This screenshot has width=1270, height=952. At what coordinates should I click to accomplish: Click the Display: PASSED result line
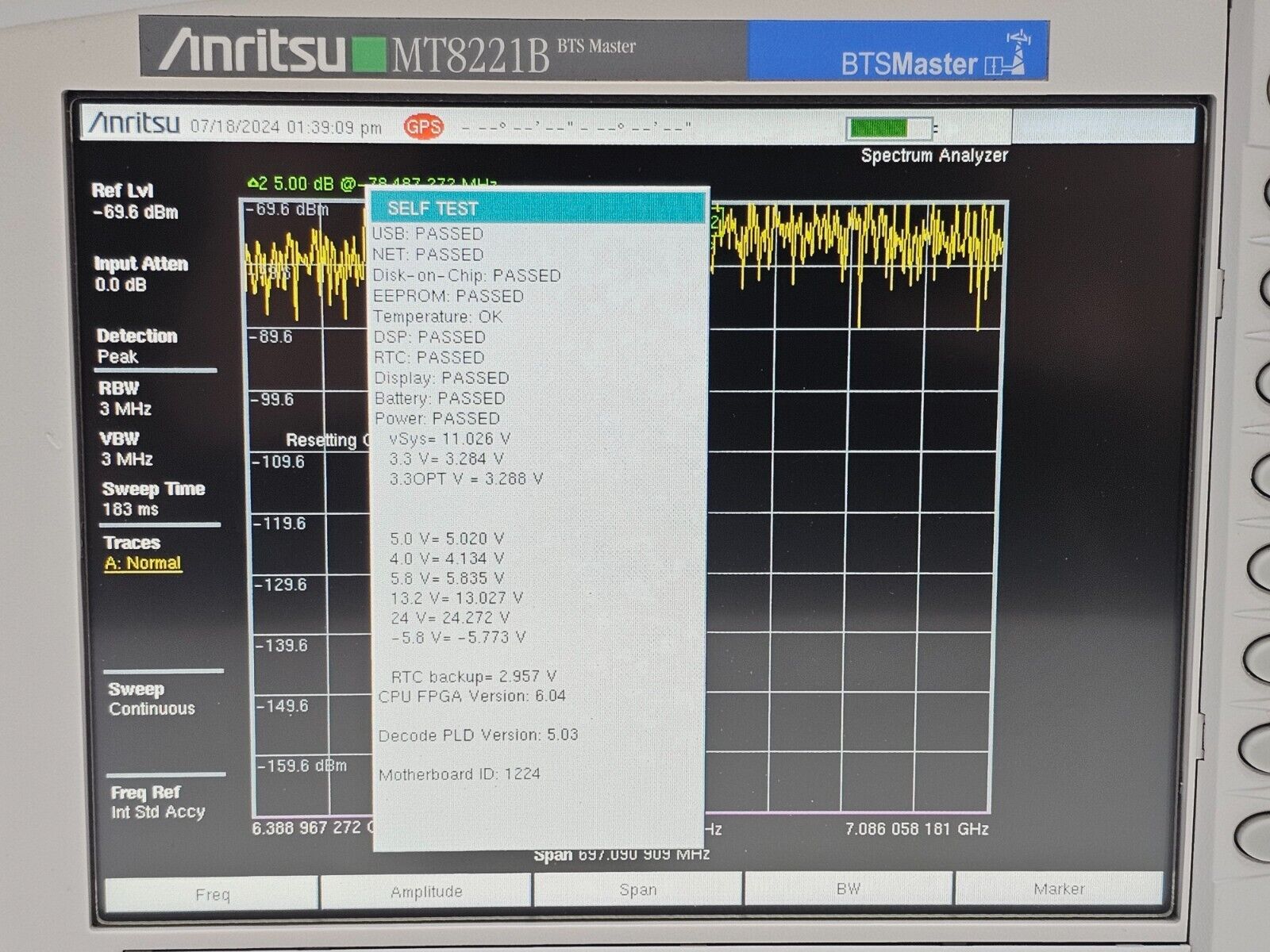point(441,378)
